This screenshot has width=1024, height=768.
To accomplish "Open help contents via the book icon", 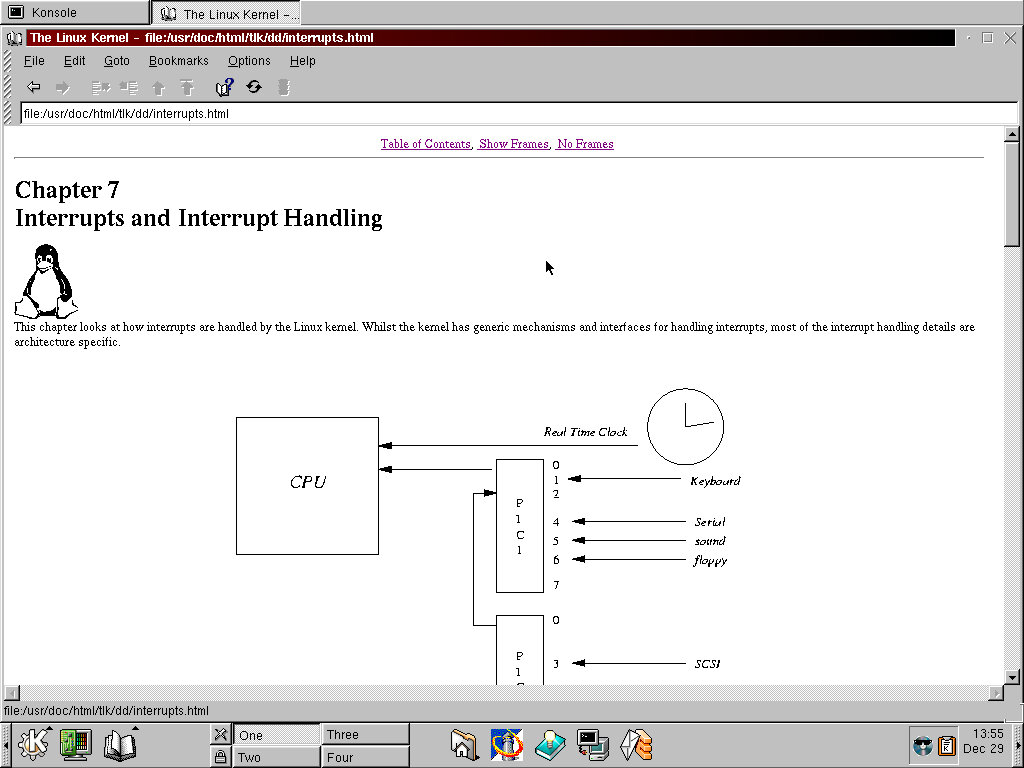I will point(225,87).
